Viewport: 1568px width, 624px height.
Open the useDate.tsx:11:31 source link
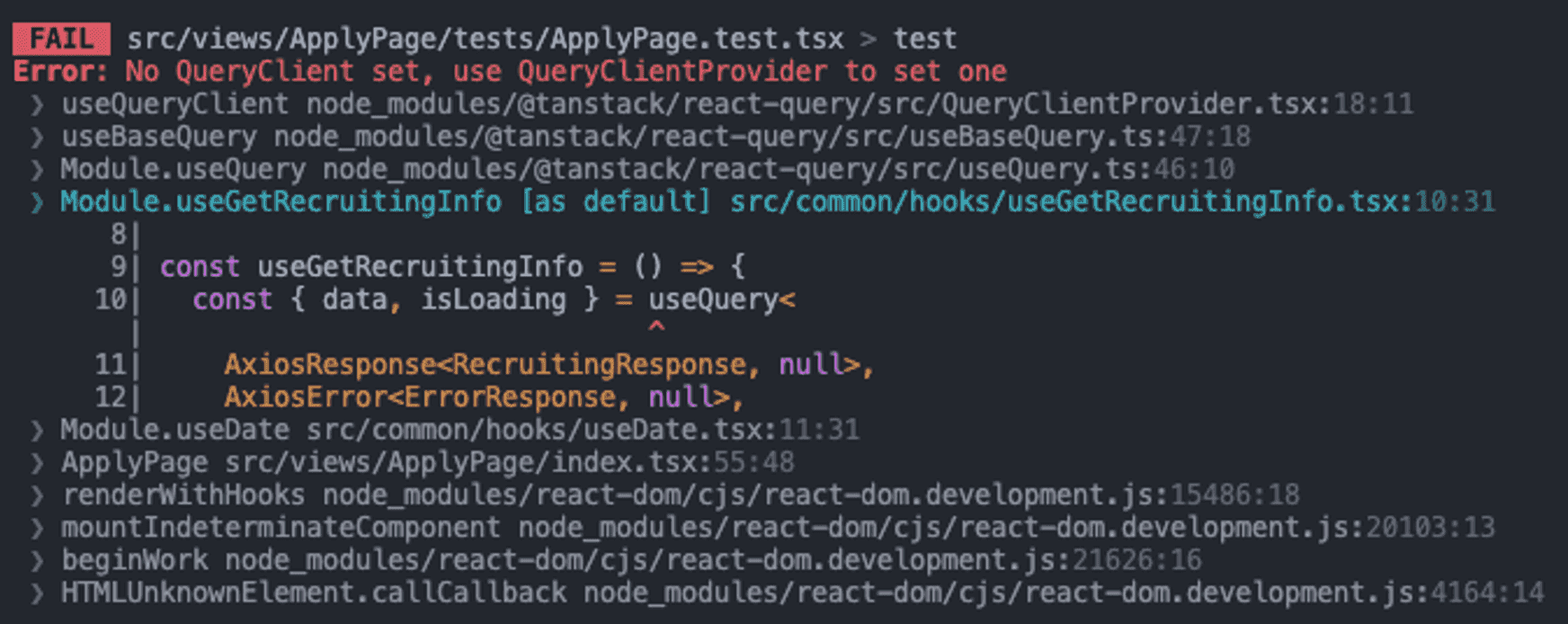[582, 430]
